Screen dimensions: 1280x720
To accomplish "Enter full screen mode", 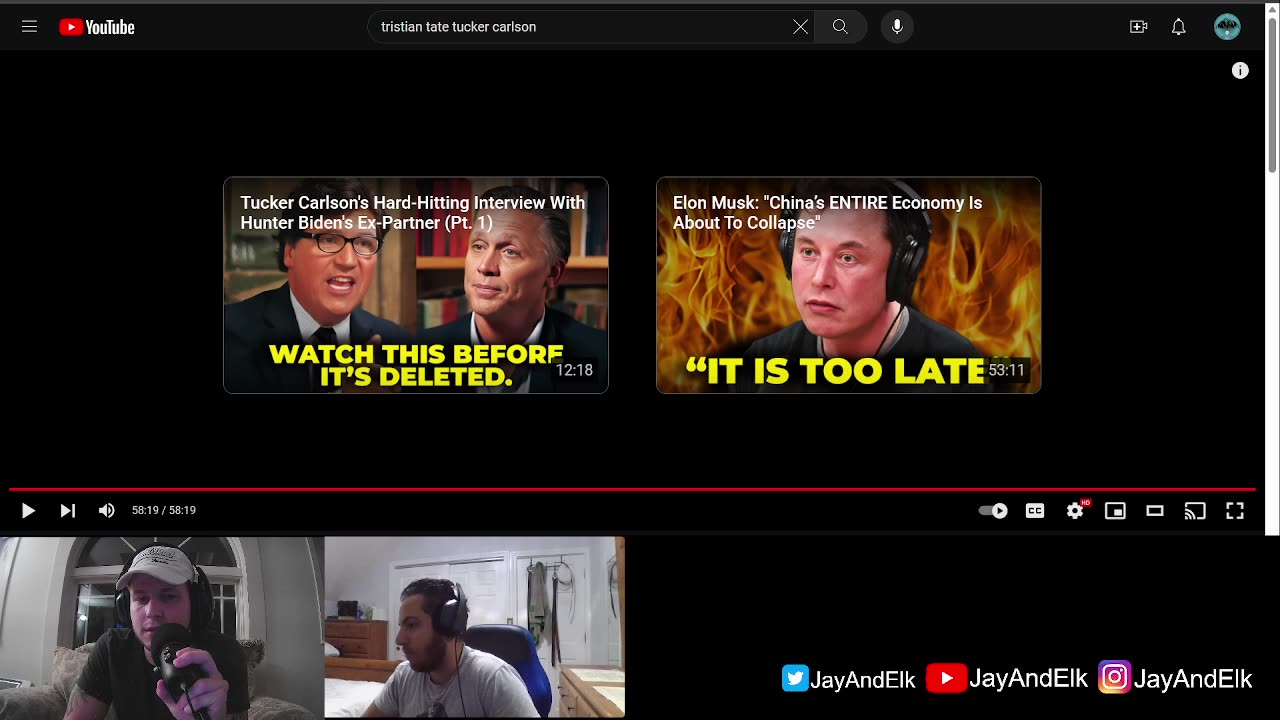I will 1235,510.
